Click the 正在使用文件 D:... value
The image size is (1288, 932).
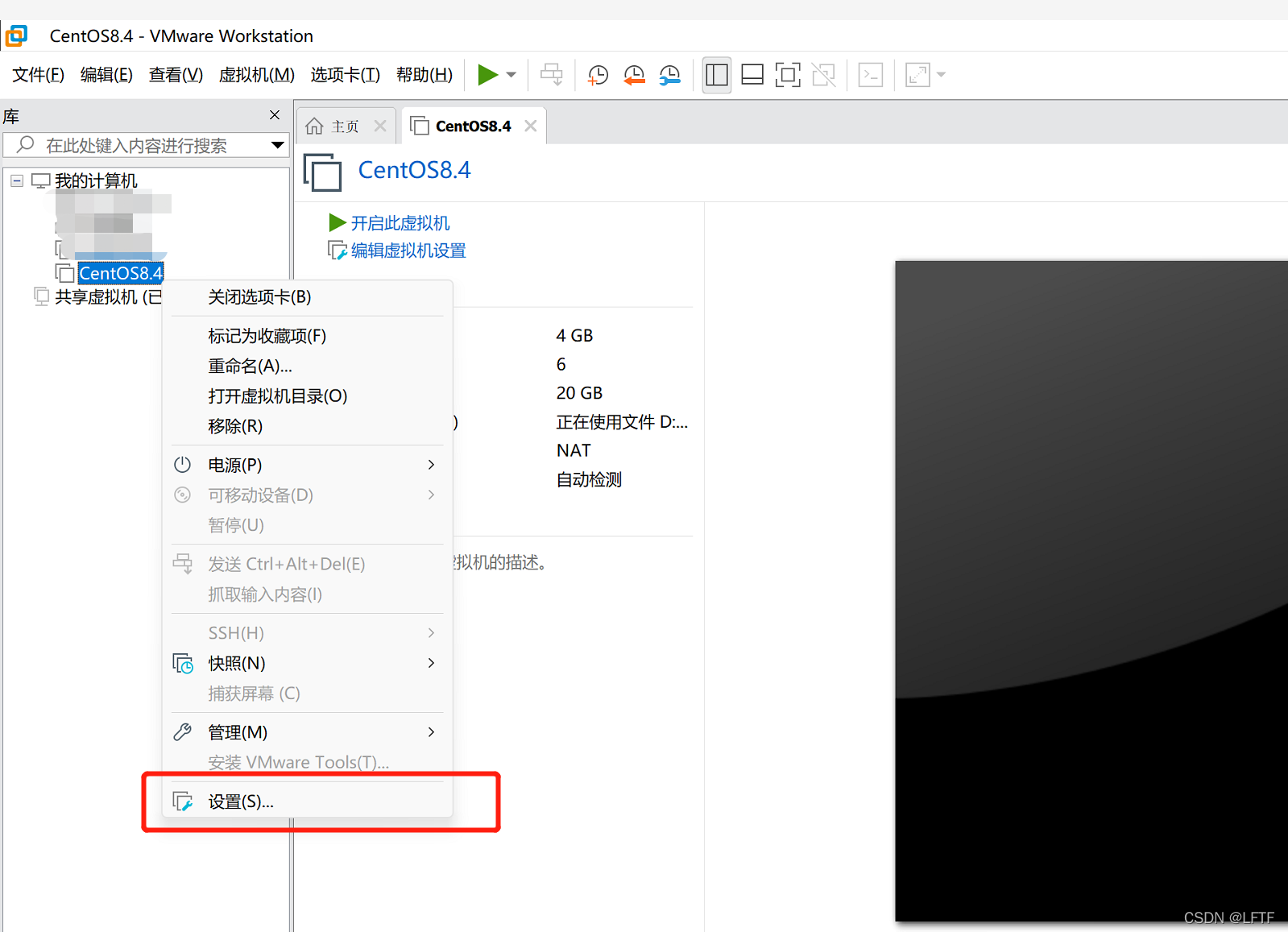[622, 422]
